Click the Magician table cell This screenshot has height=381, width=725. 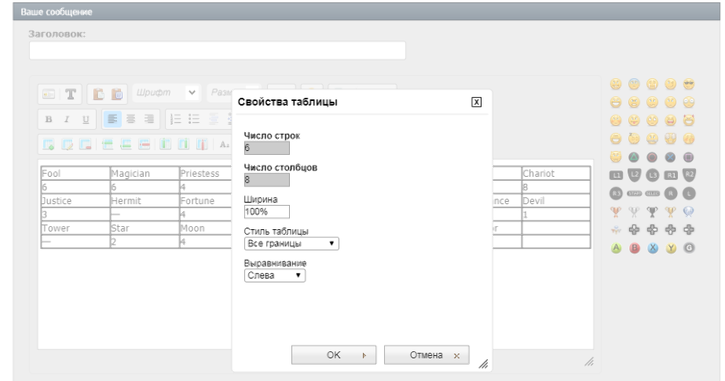[145, 173]
